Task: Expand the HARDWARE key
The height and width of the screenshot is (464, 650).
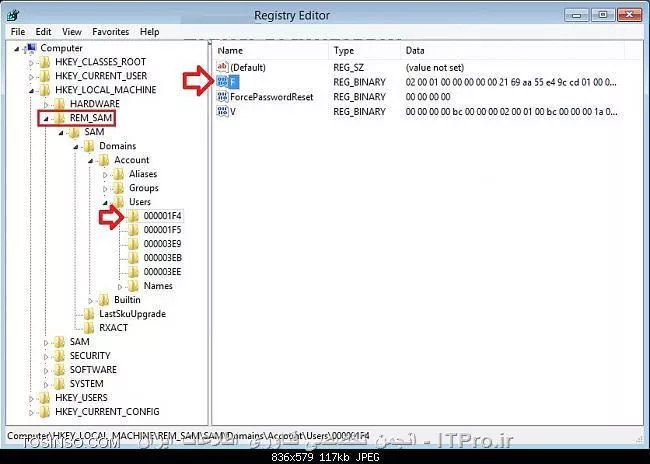Action: [46, 105]
